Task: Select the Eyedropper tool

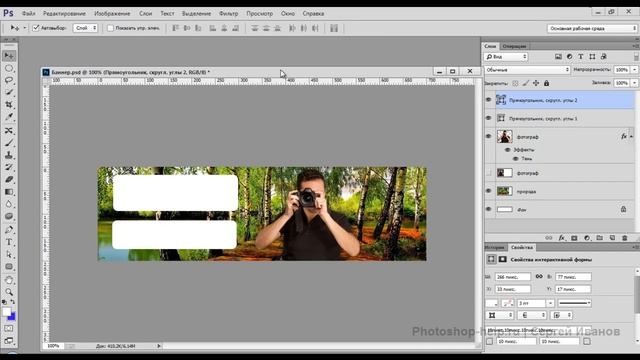Action: [9, 117]
